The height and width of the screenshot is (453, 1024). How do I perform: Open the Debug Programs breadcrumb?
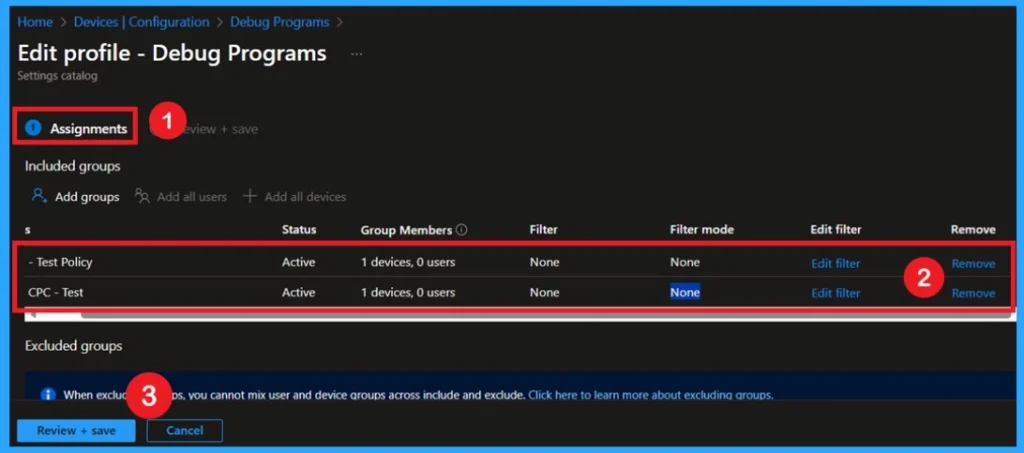pos(280,22)
